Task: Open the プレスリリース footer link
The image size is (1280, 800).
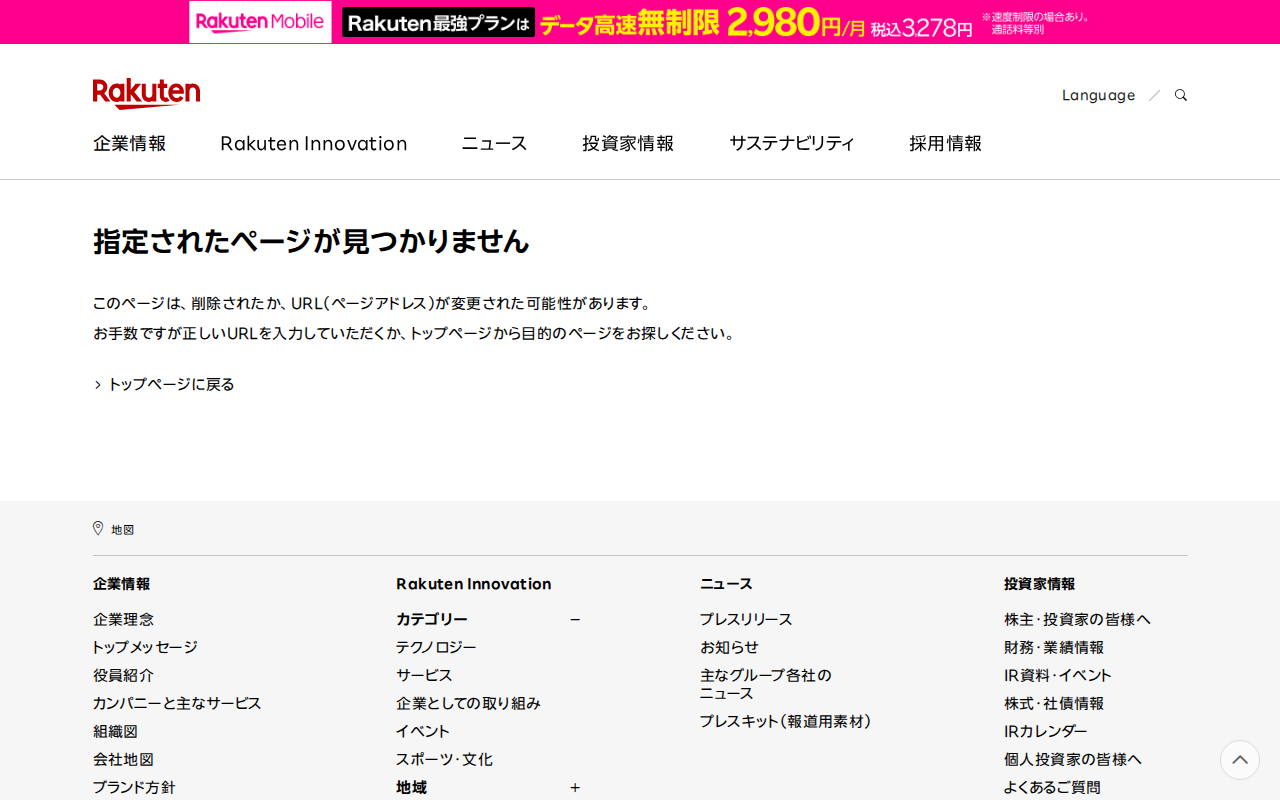Action: 746,619
